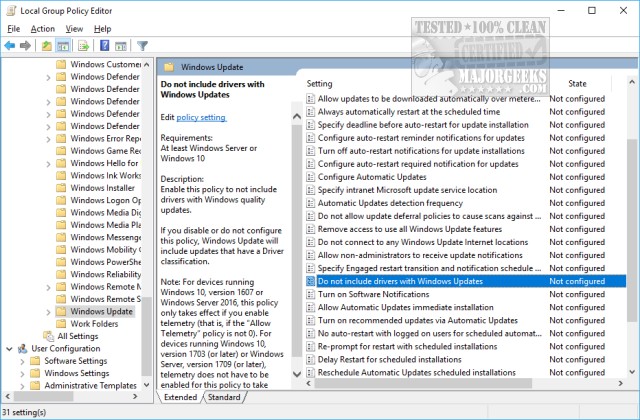
Task: Select 'Windows Messenge' tree item
Action: click(x=105, y=237)
